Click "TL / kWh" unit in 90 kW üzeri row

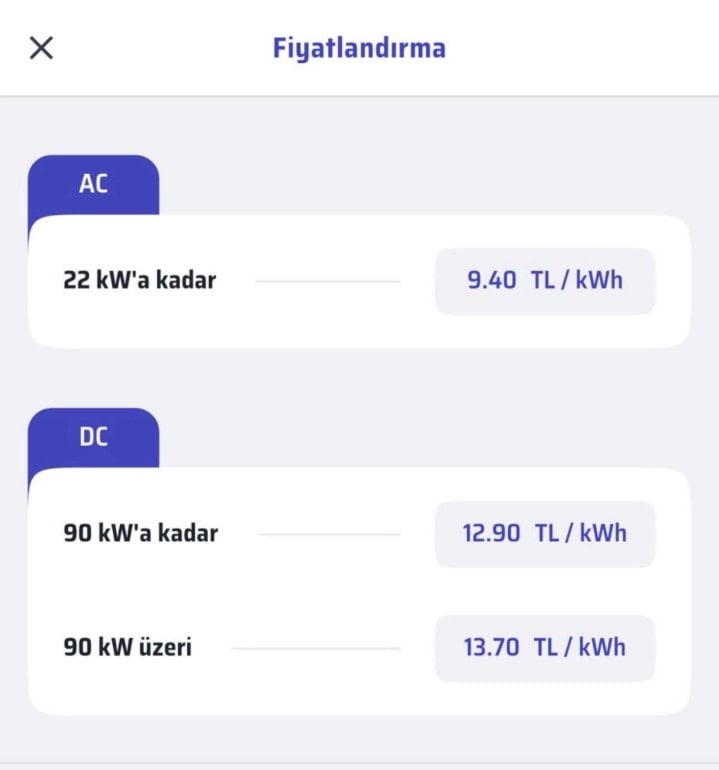(x=580, y=647)
